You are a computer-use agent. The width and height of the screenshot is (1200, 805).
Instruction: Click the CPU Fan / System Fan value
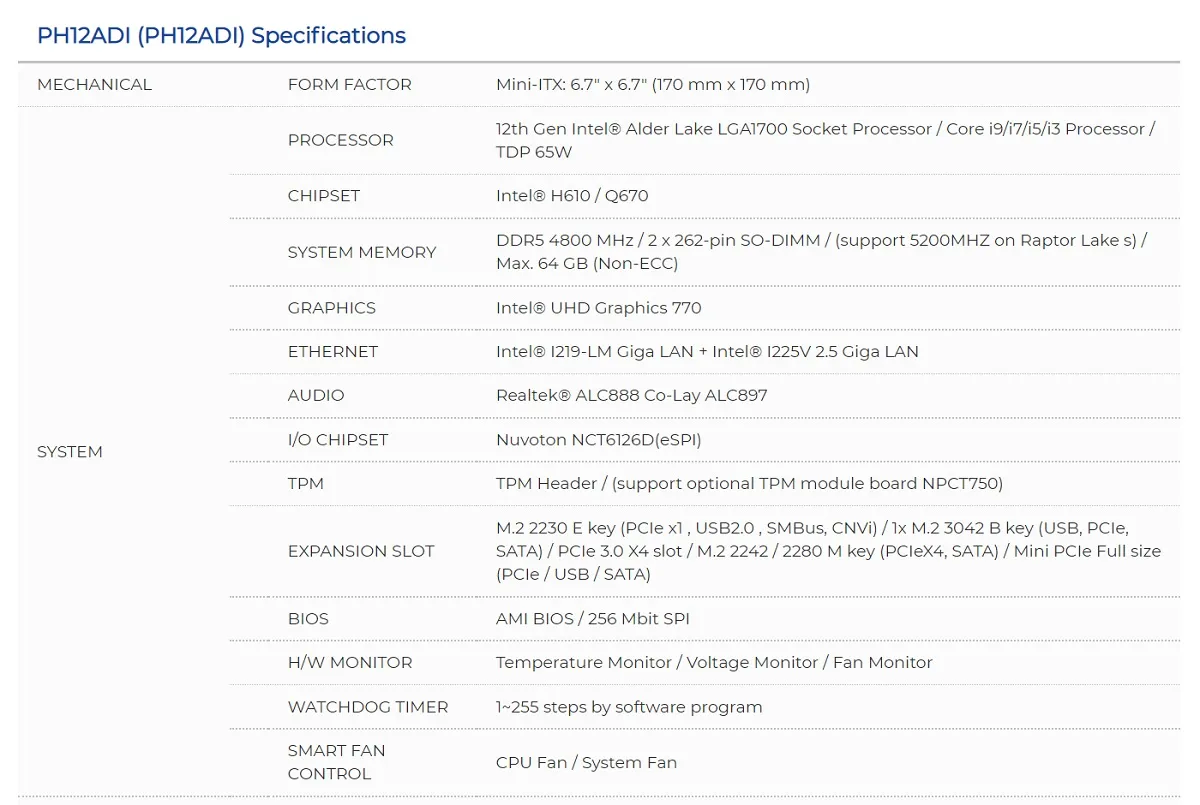587,763
